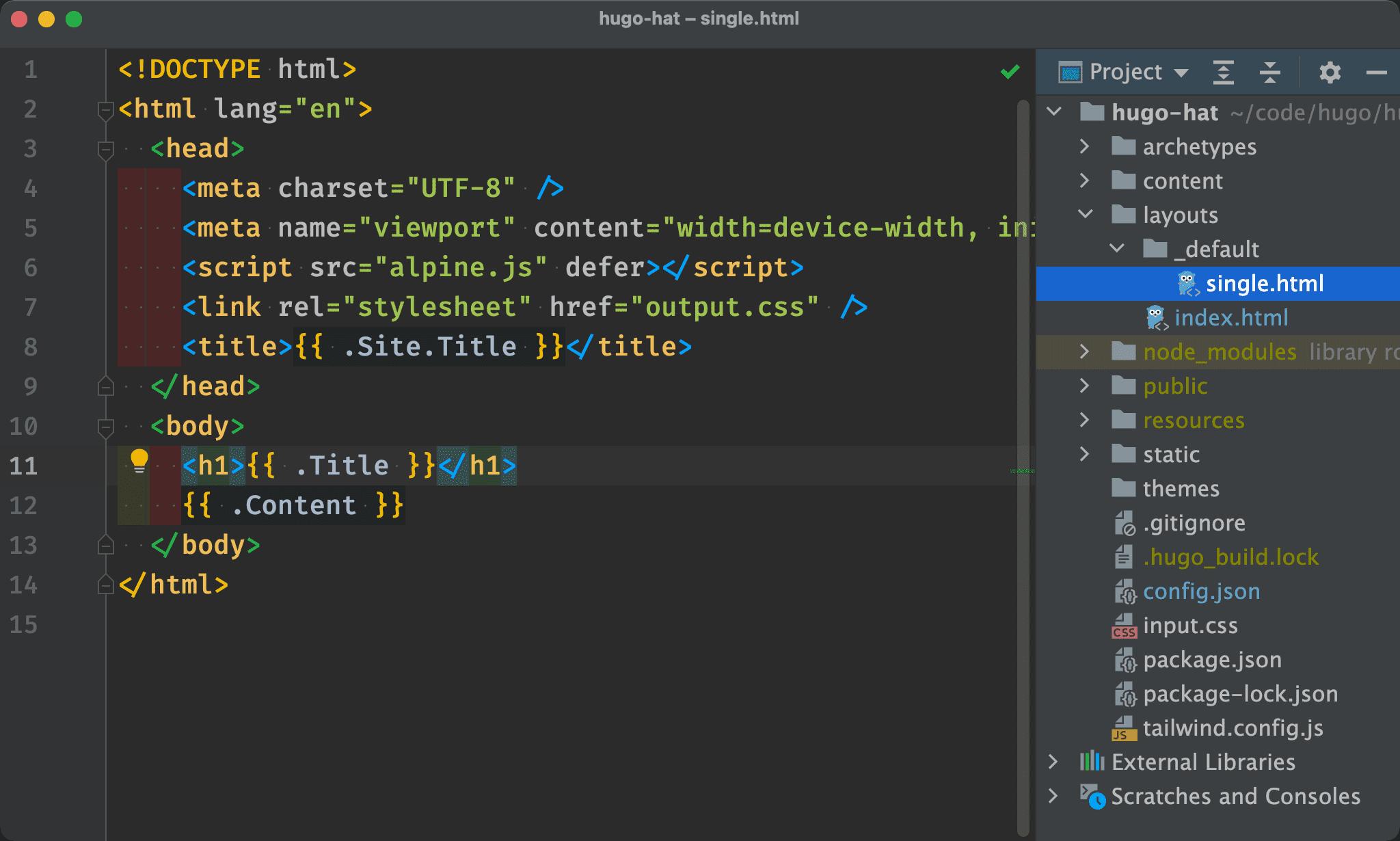Image resolution: width=1400 pixels, height=841 pixels.
Task: Collapse the _default folder
Action: 1117,248
